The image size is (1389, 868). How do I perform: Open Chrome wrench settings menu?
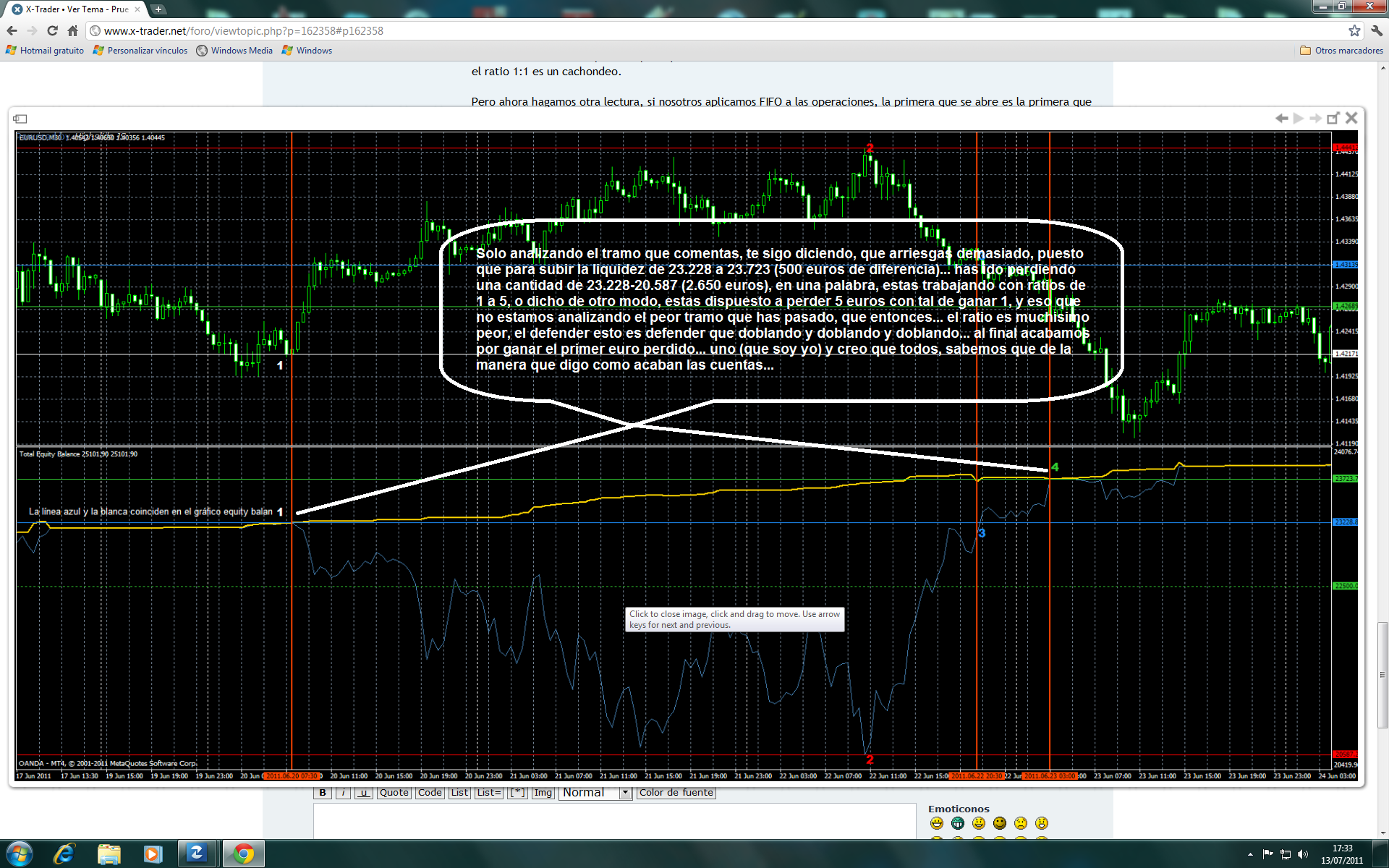pos(1376,30)
